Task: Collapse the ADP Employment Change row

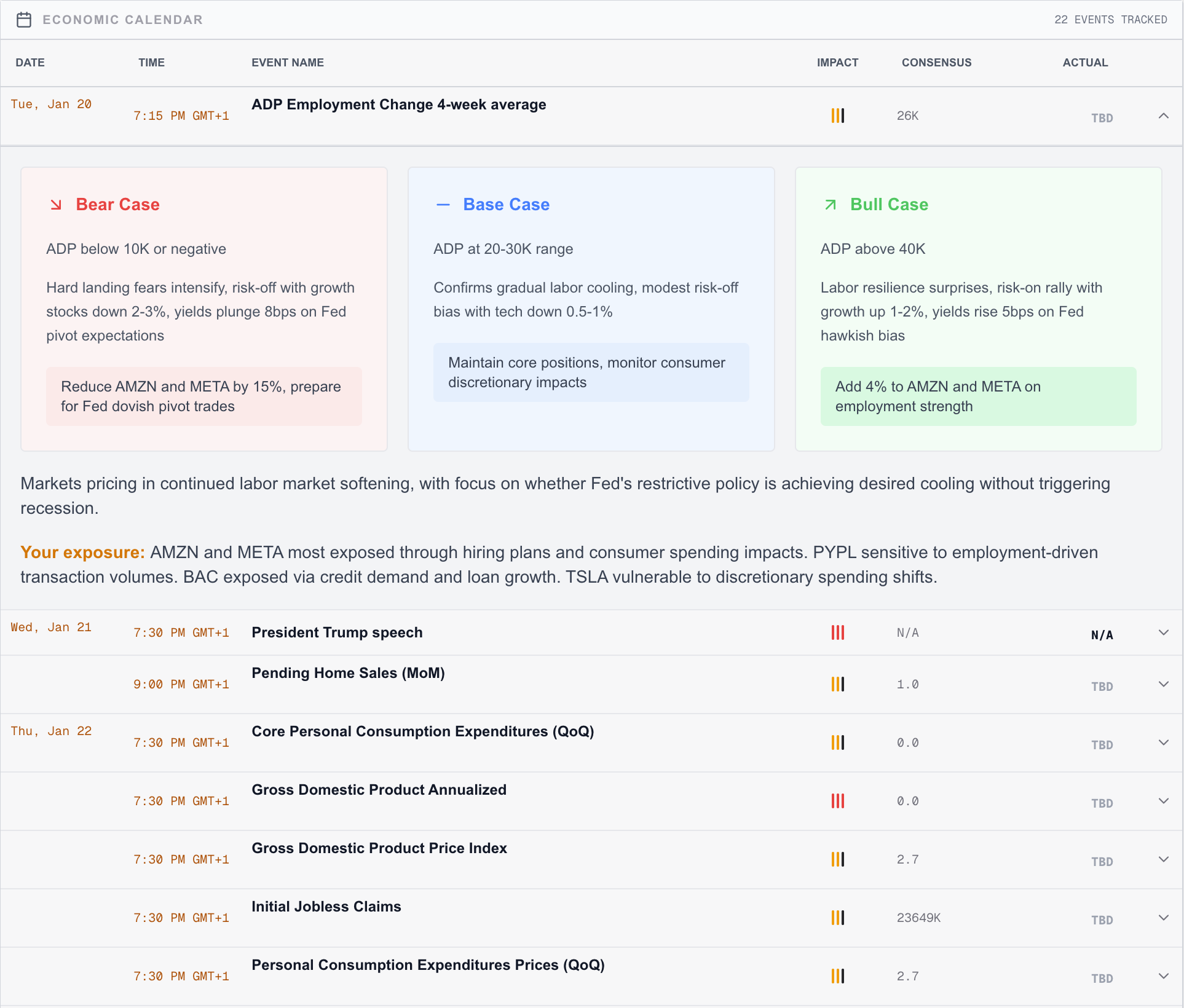Action: pos(1163,116)
